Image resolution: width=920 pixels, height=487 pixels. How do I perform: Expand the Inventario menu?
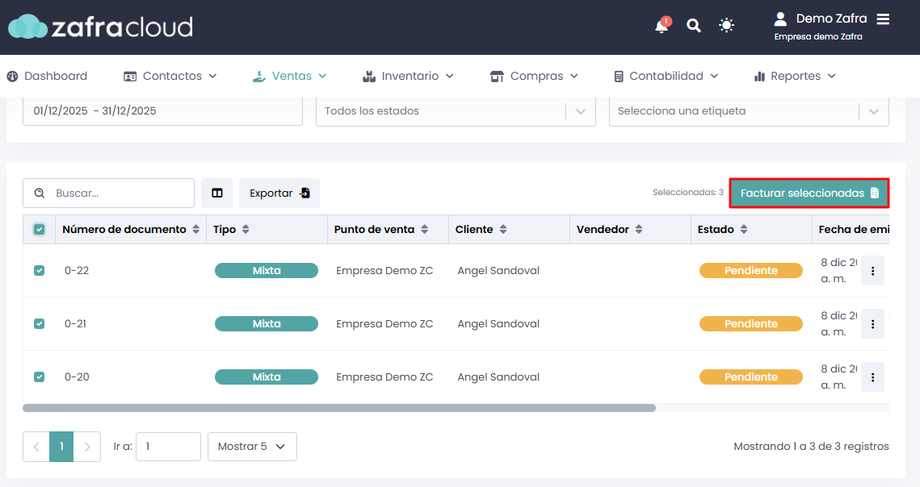408,76
